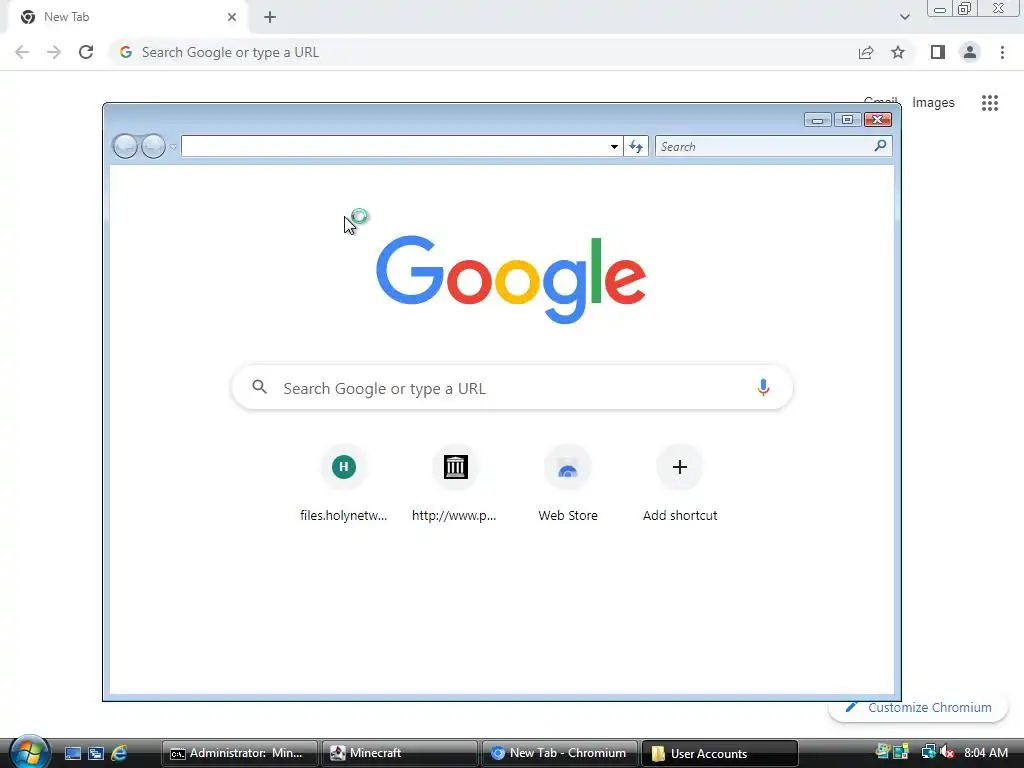Viewport: 1024px width, 768px height.
Task: Open a new tab with plus
Action: click(270, 17)
